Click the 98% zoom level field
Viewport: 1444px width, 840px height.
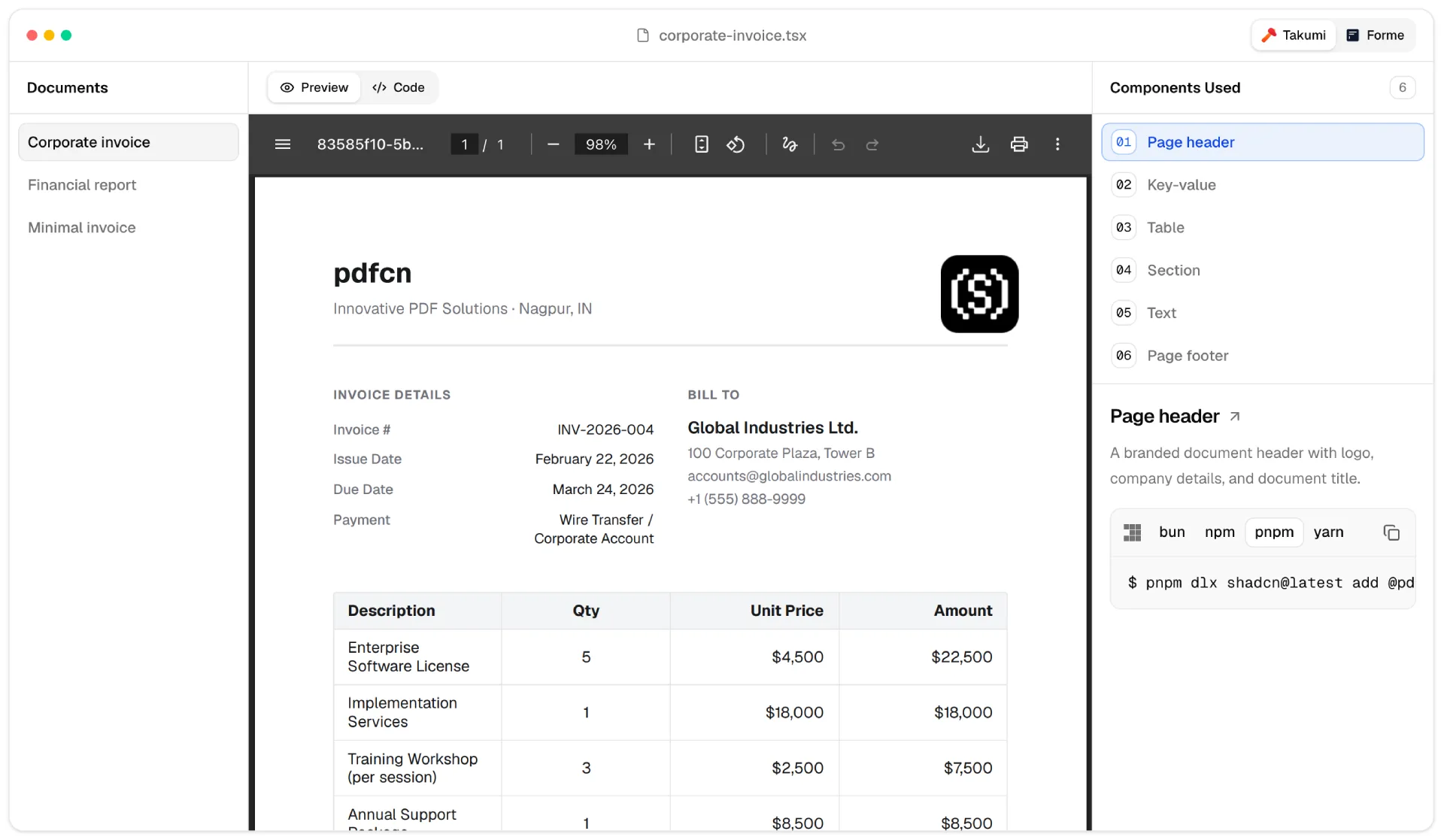(601, 144)
